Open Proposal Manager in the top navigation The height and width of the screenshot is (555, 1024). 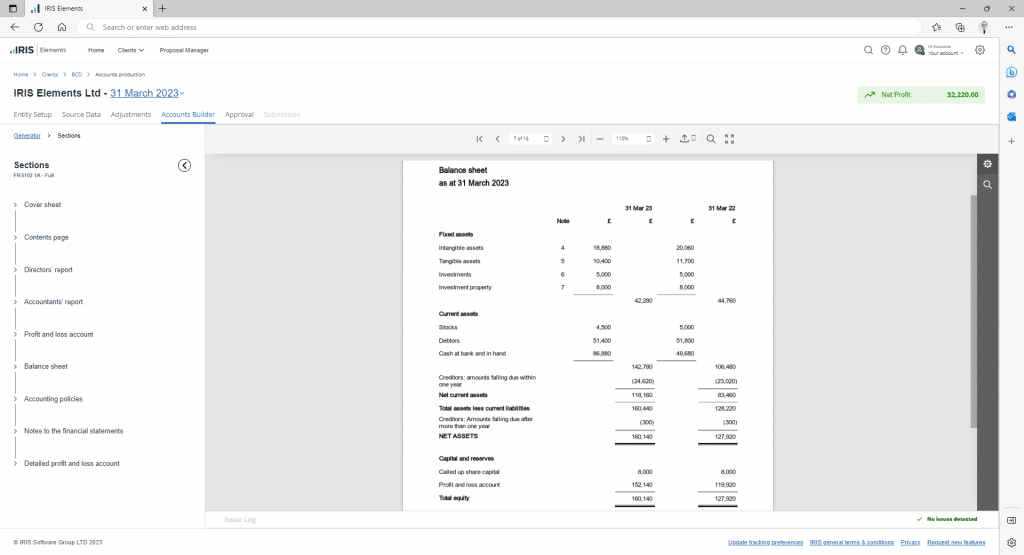(184, 50)
